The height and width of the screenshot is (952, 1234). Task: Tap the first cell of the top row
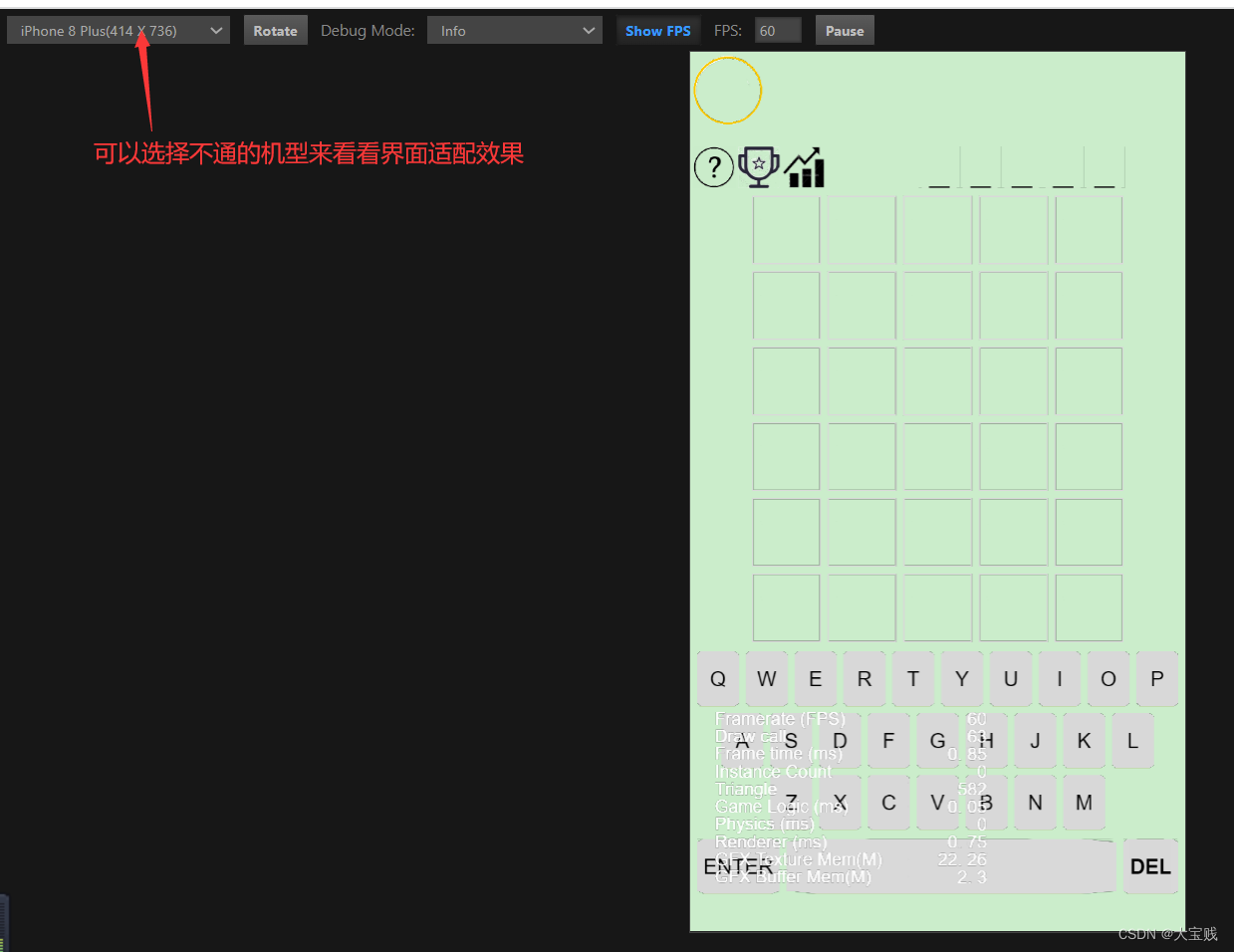coord(786,230)
